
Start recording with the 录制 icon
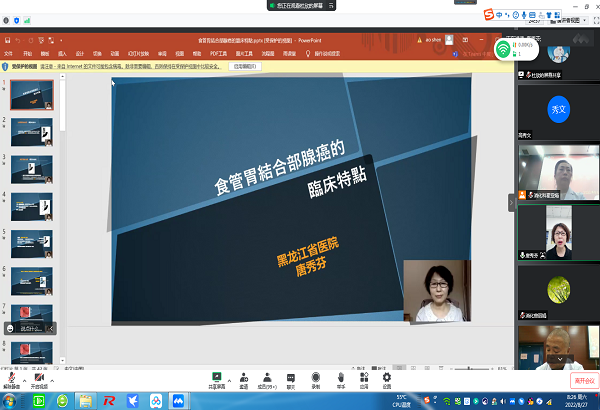(x=315, y=377)
